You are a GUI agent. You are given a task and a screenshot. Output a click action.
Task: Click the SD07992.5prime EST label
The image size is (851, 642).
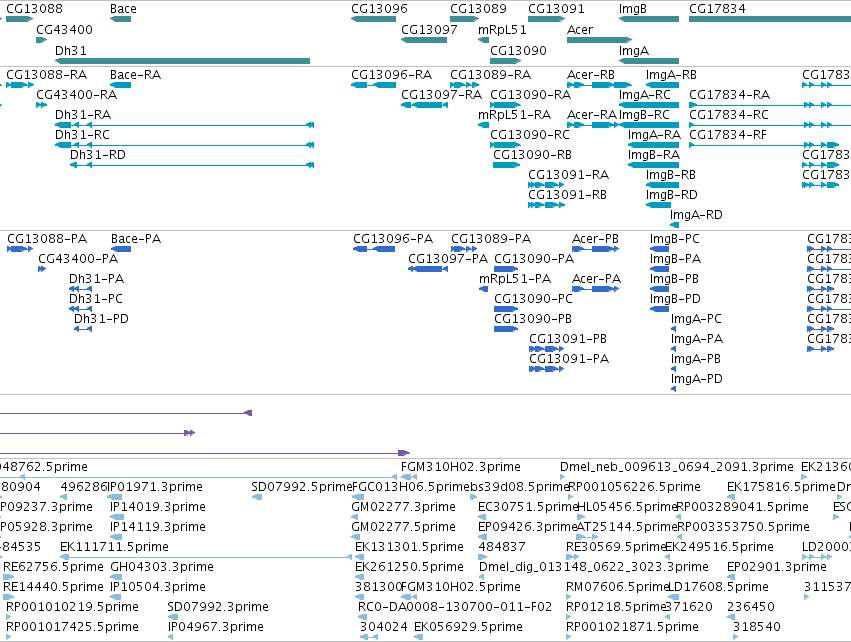point(302,487)
